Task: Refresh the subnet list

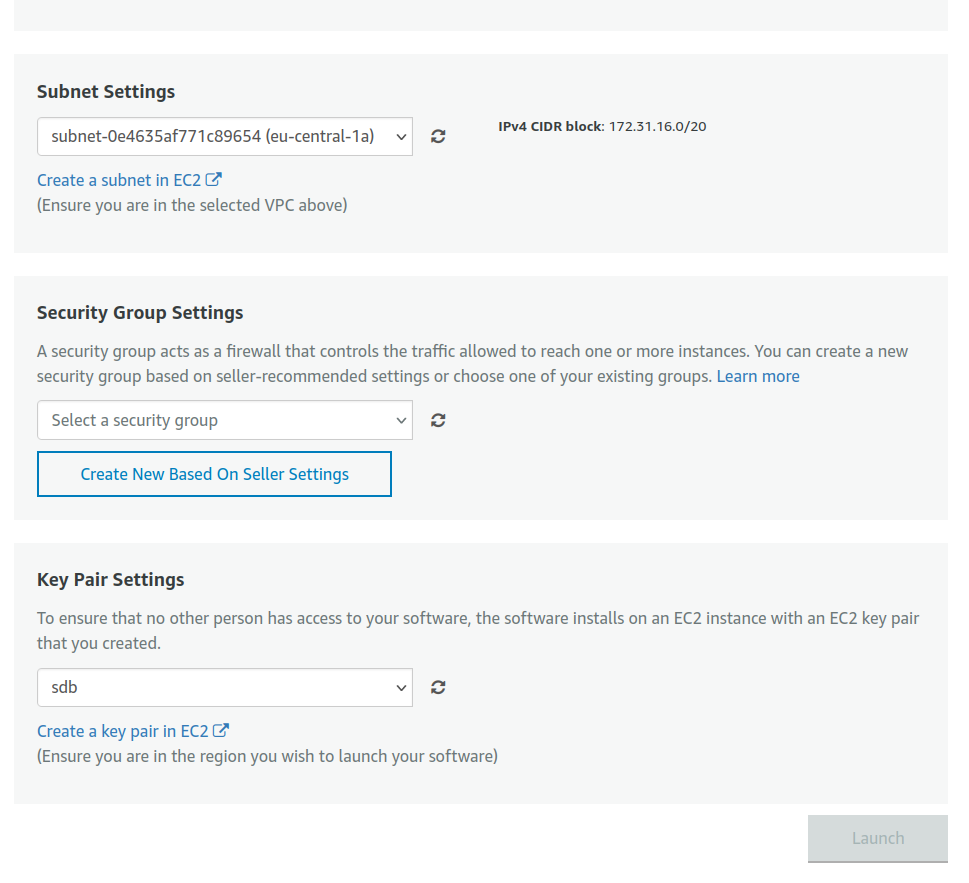Action: [438, 137]
